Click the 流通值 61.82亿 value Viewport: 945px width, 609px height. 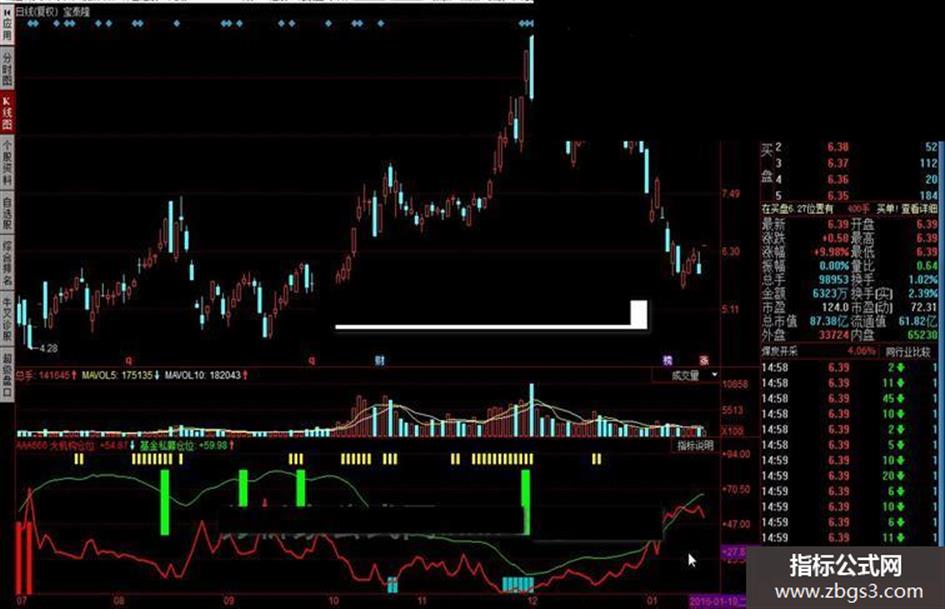[917, 321]
